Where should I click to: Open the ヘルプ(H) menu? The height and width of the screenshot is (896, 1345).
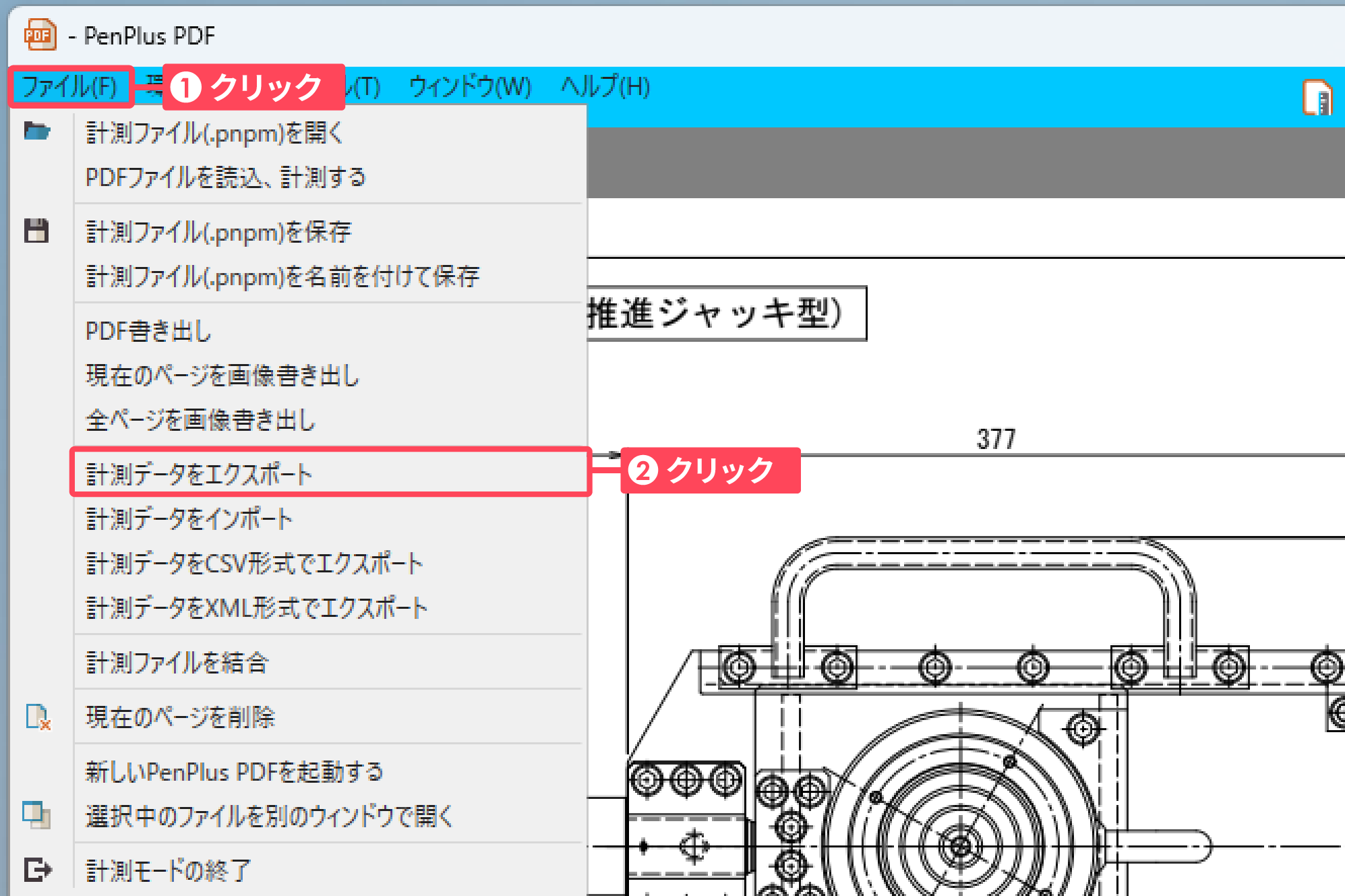[x=605, y=87]
